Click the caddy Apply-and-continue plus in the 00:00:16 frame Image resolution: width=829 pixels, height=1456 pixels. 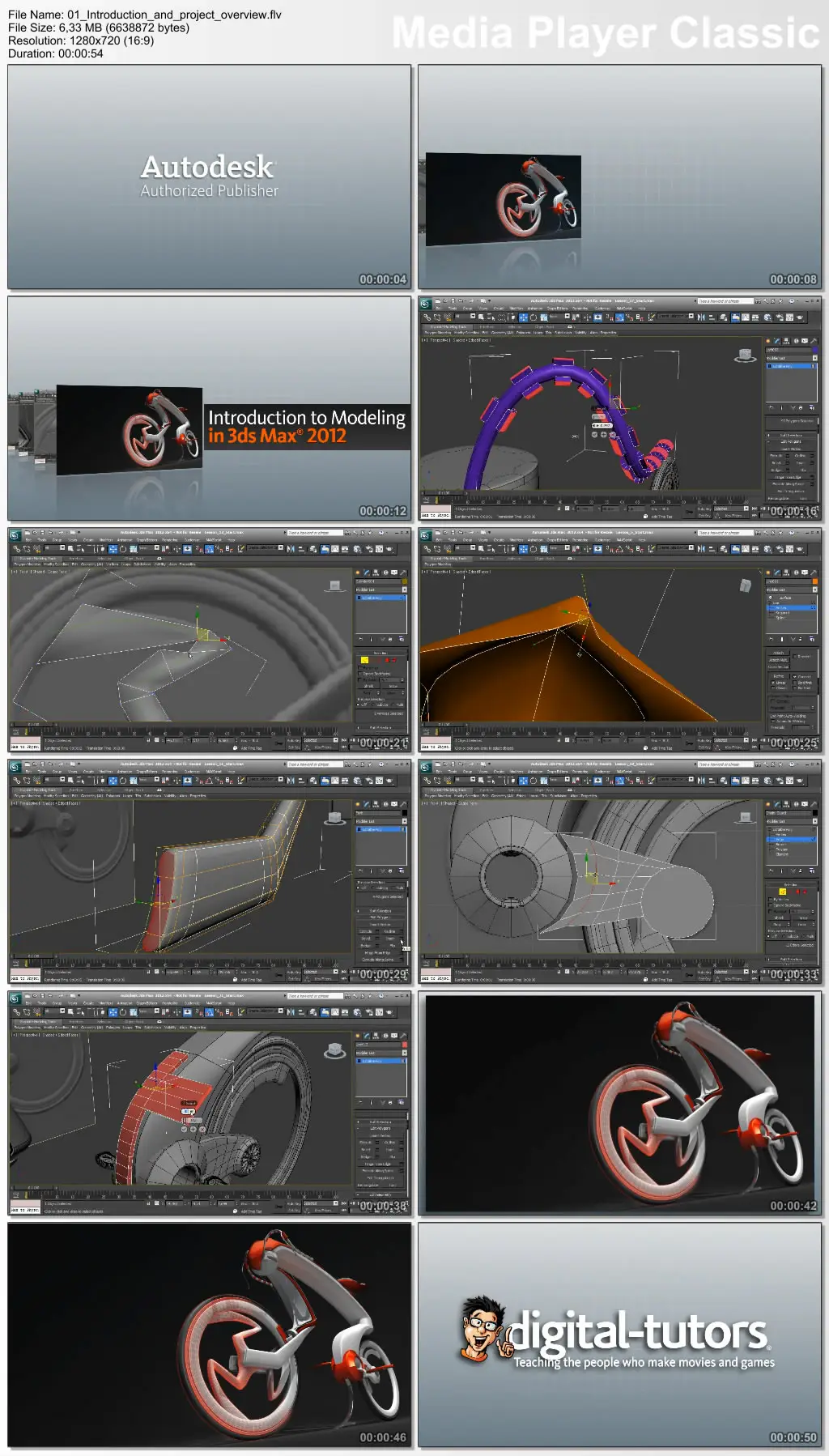click(604, 435)
